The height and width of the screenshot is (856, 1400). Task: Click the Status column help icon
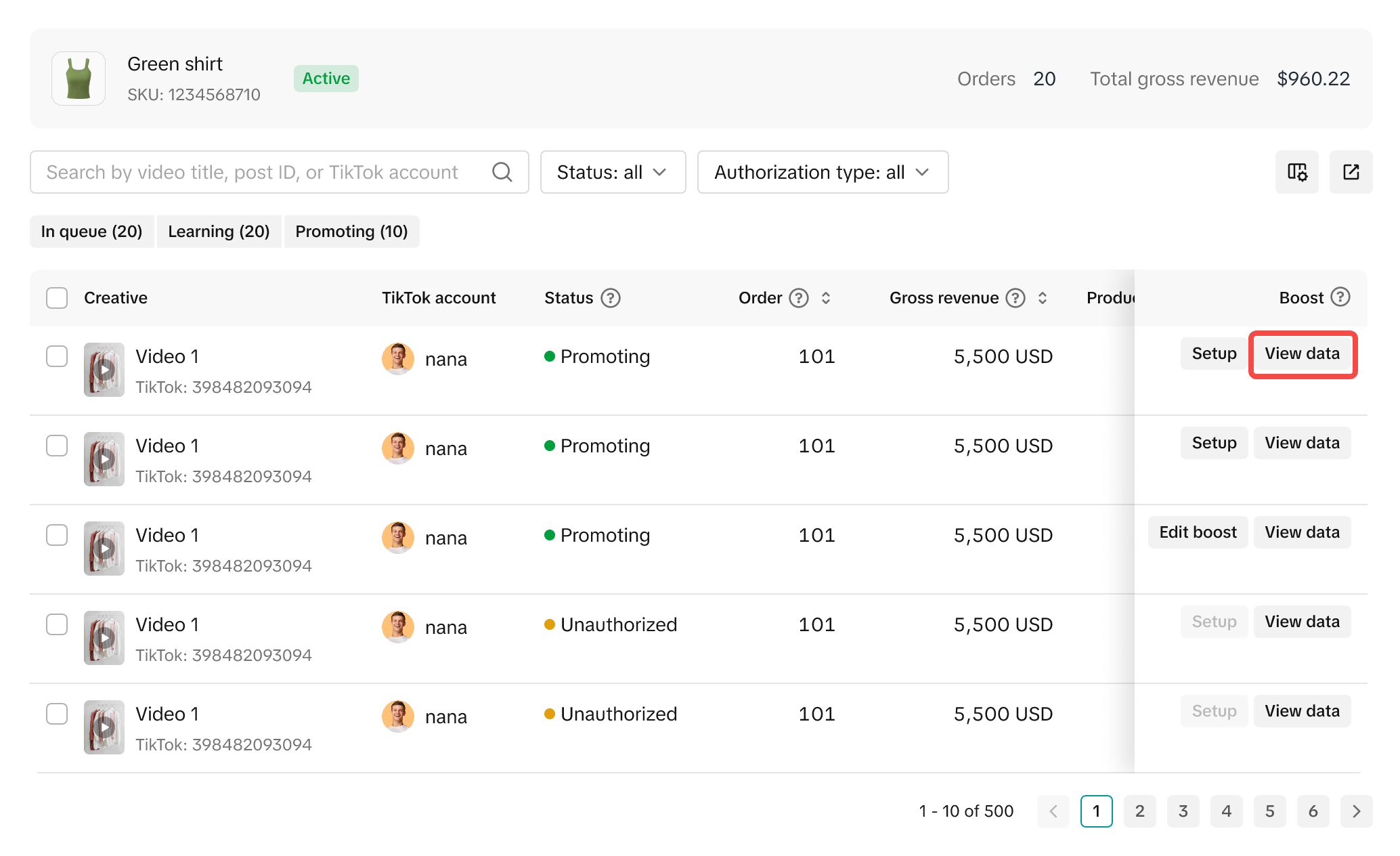click(x=611, y=298)
